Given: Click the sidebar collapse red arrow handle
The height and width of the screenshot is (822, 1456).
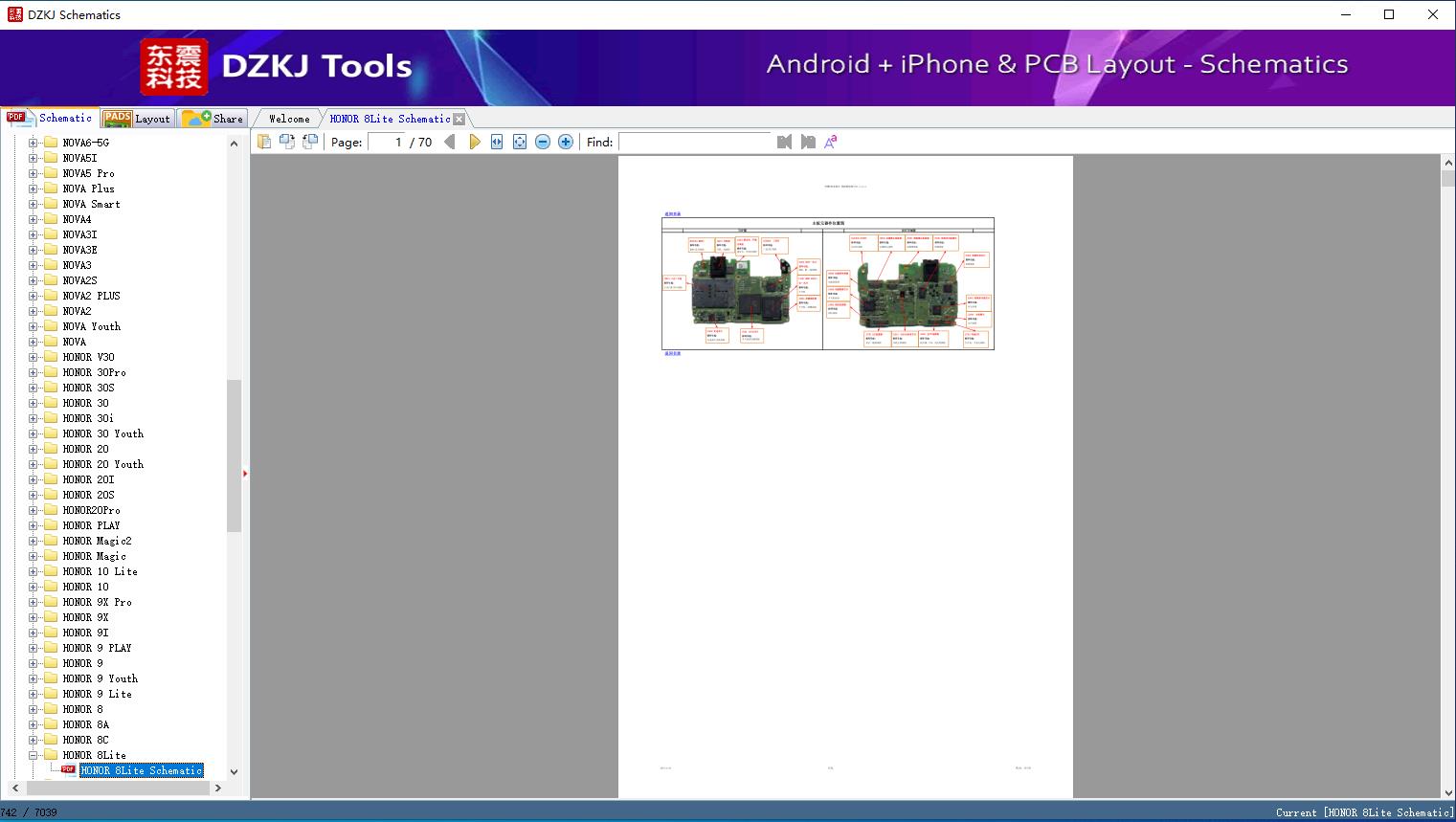Looking at the screenshot, I should [245, 474].
